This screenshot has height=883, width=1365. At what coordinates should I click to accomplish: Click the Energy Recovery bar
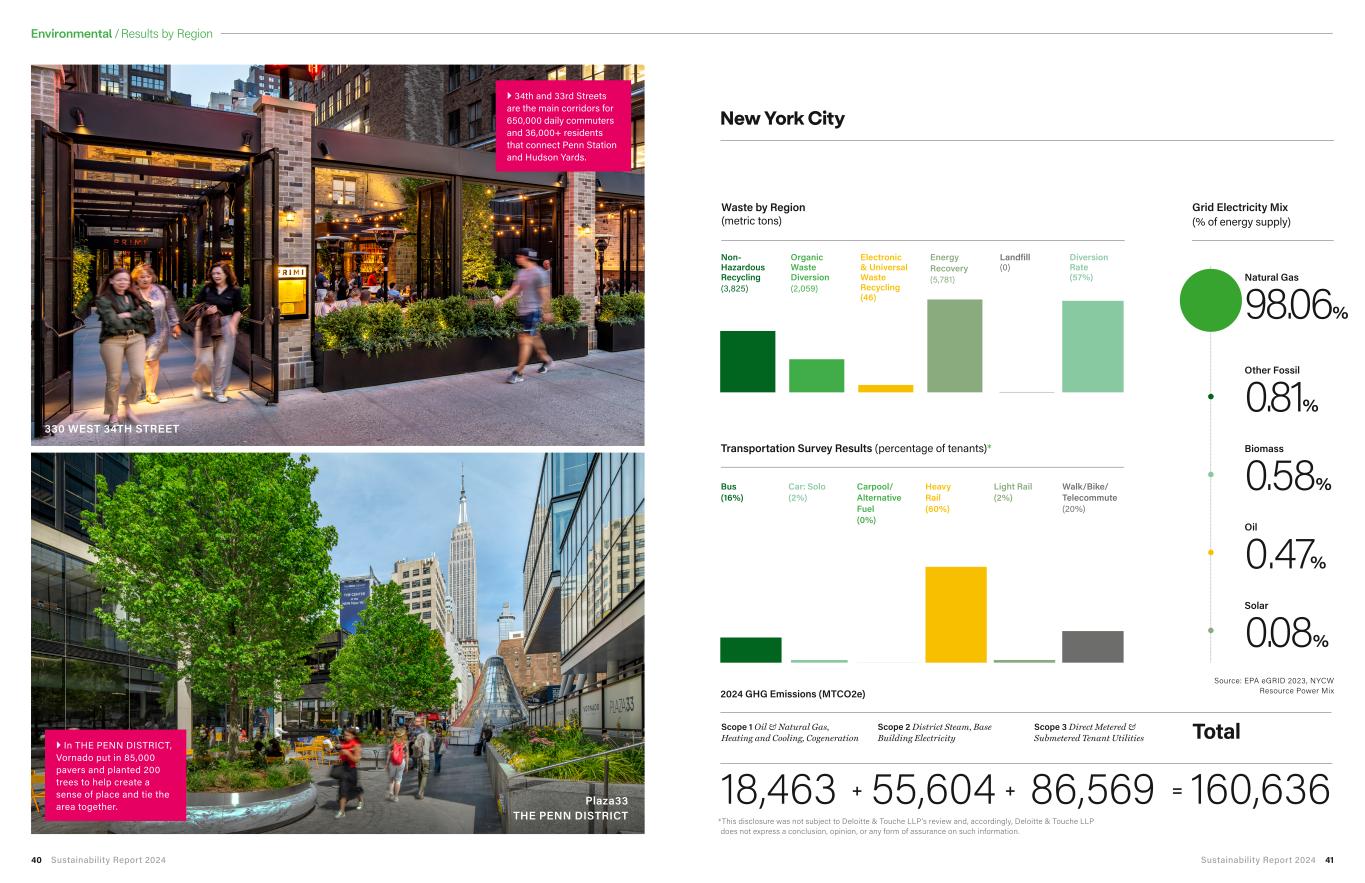(x=954, y=345)
